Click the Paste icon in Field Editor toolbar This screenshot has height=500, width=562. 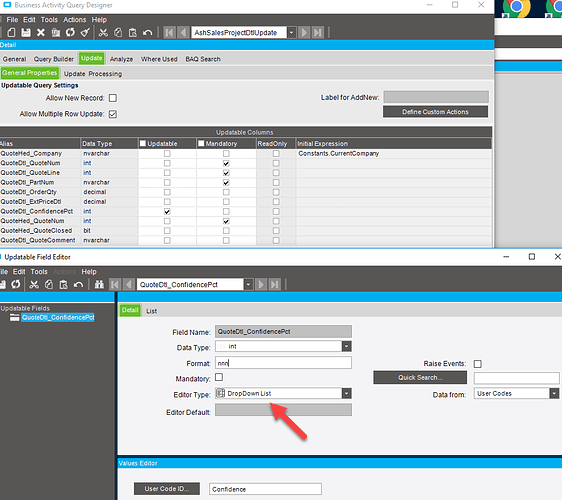click(x=63, y=285)
